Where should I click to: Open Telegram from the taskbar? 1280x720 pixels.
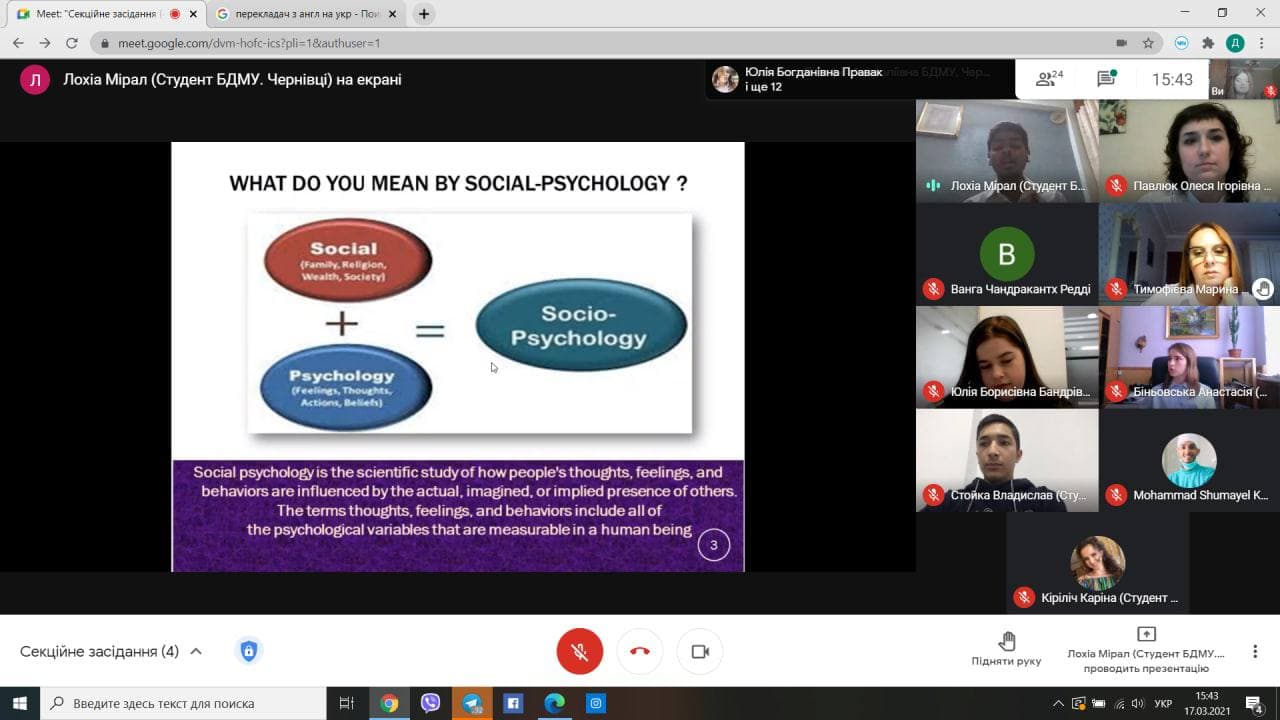pos(471,703)
